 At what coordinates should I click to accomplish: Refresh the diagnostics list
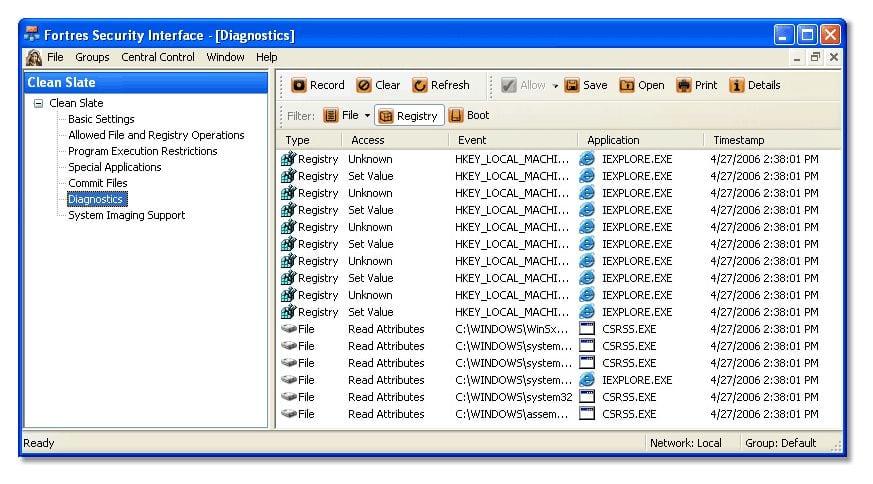pyautogui.click(x=441, y=85)
